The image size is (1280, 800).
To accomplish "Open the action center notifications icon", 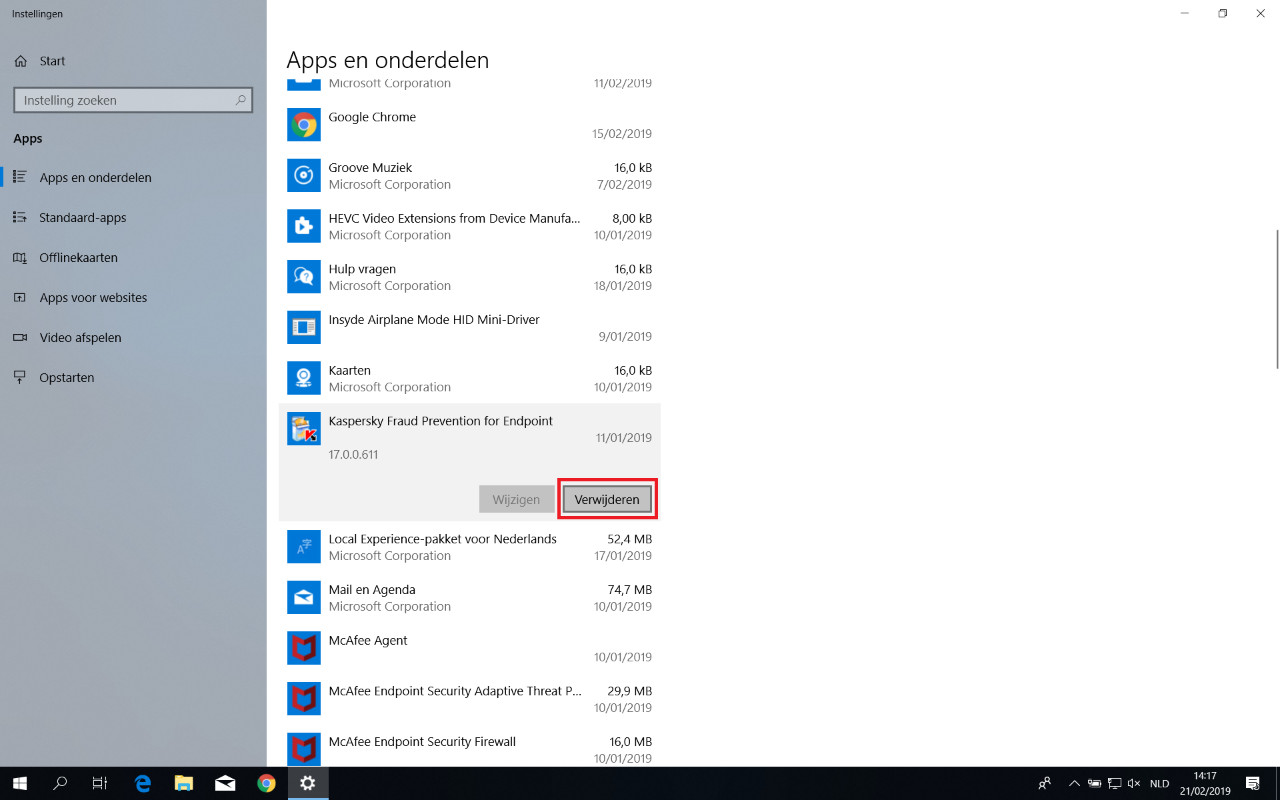I will (x=1253, y=783).
